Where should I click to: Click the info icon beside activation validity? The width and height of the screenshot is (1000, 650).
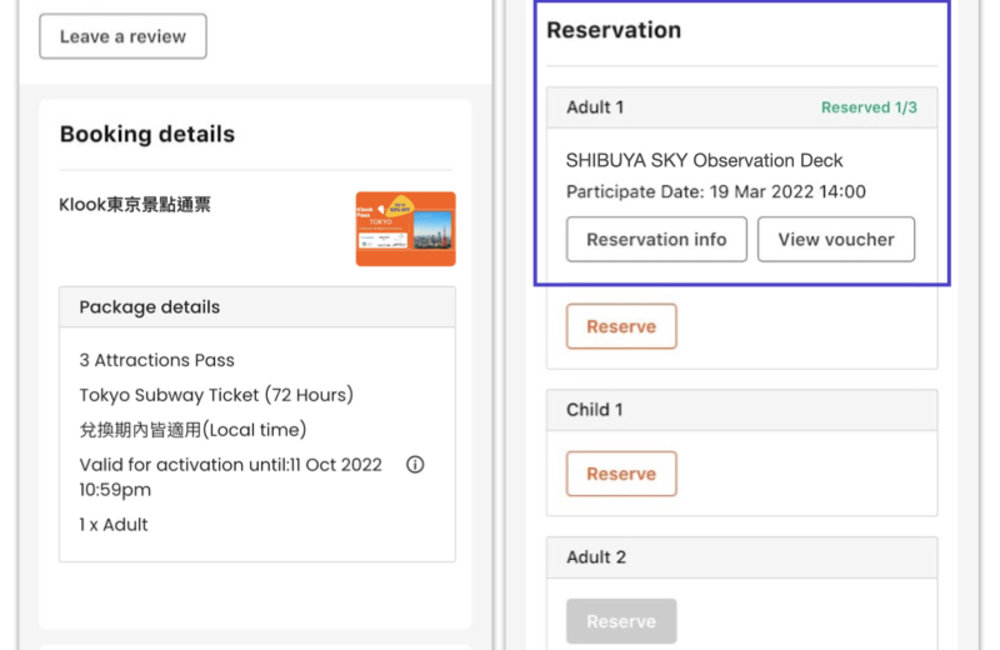click(x=415, y=465)
